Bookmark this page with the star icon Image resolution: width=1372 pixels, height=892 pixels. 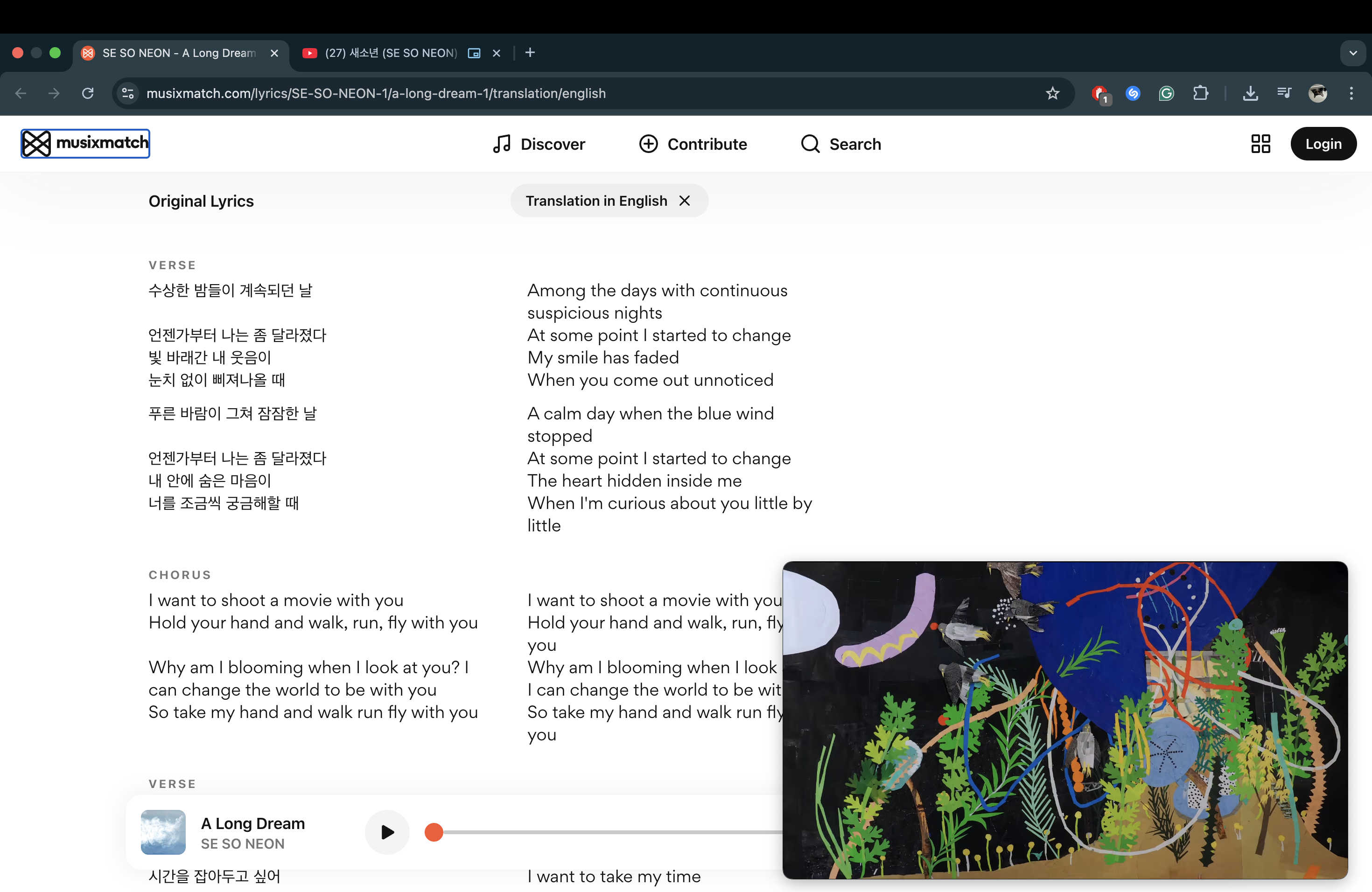coord(1053,93)
